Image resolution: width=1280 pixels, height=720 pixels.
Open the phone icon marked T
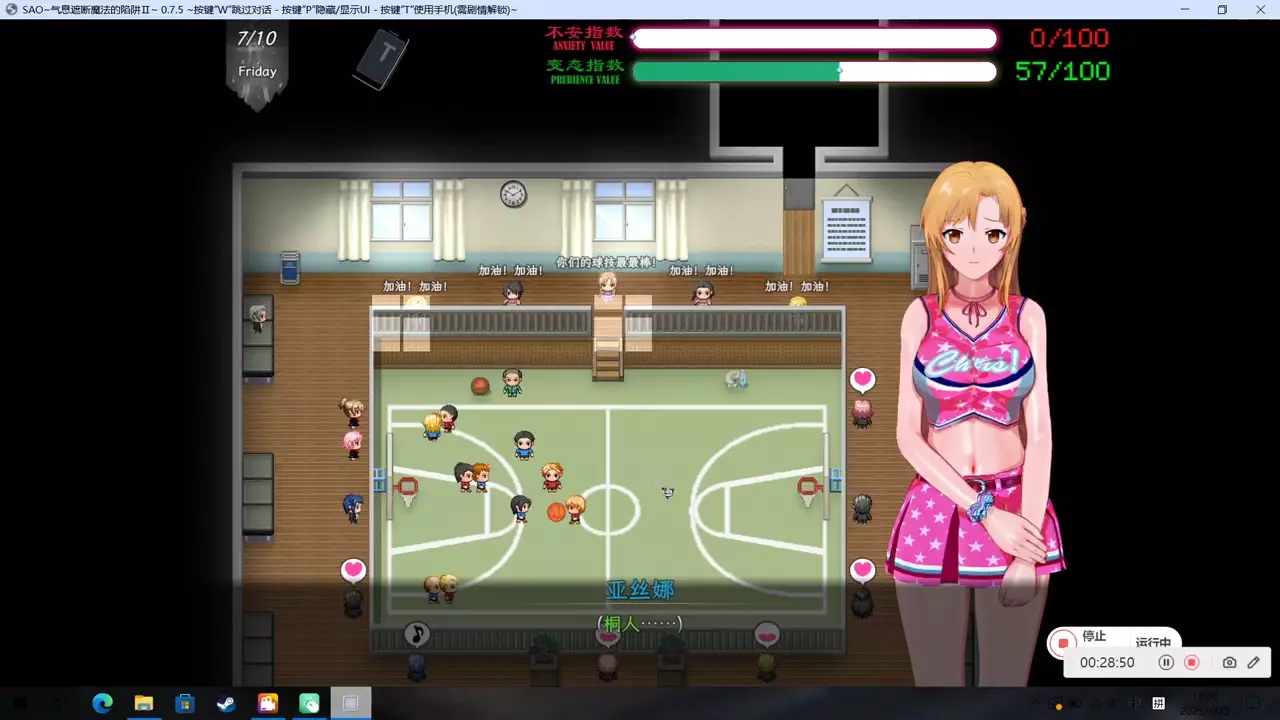(381, 58)
